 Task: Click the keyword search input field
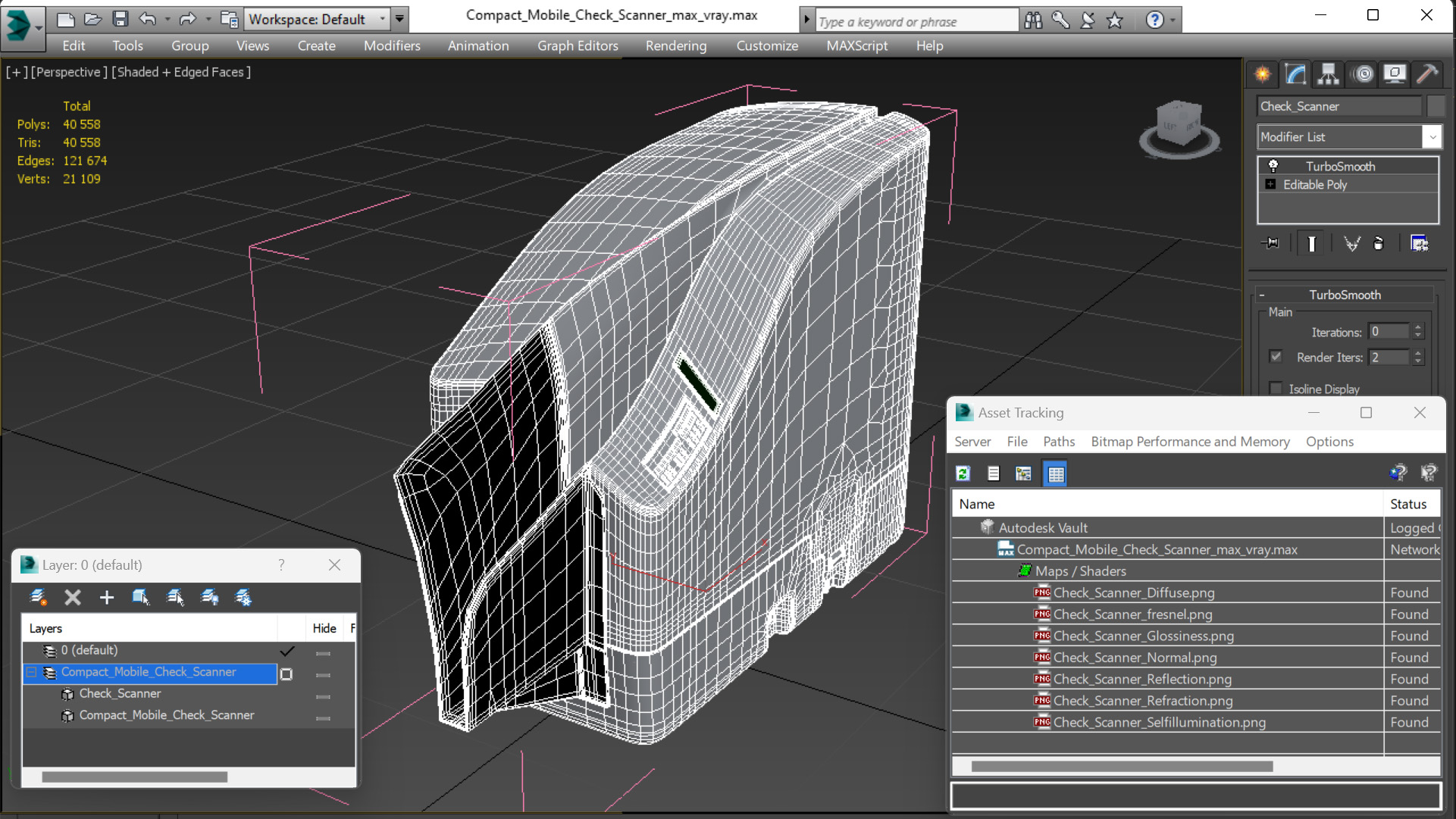(x=916, y=21)
